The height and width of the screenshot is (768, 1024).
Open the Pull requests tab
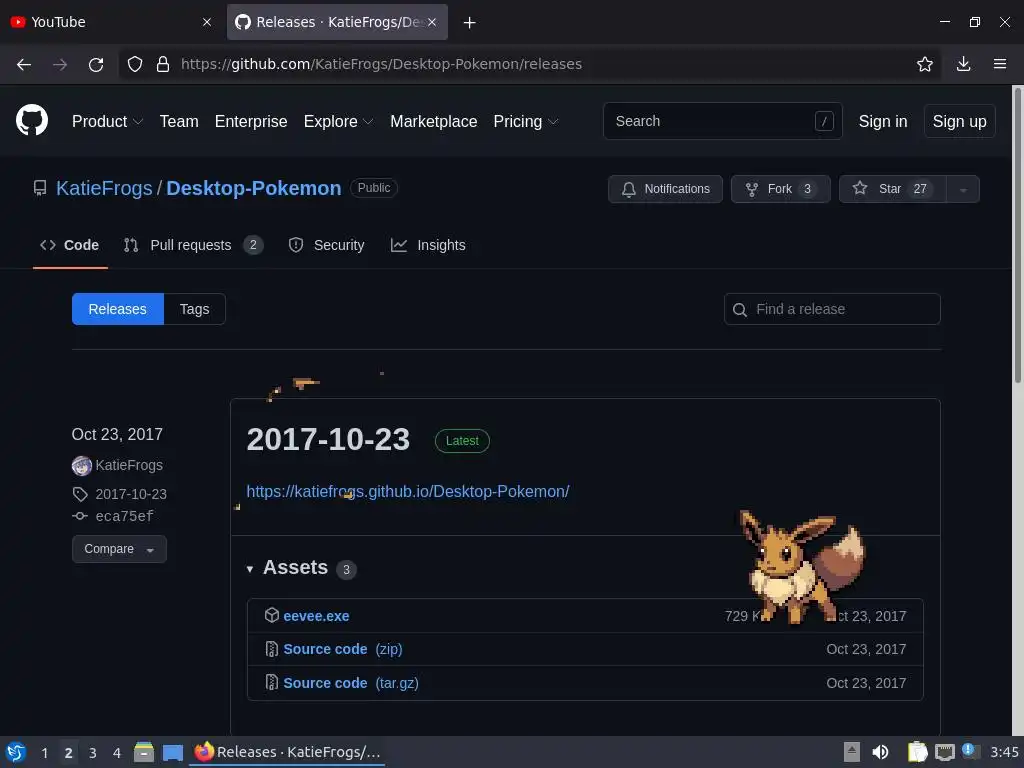pos(193,245)
